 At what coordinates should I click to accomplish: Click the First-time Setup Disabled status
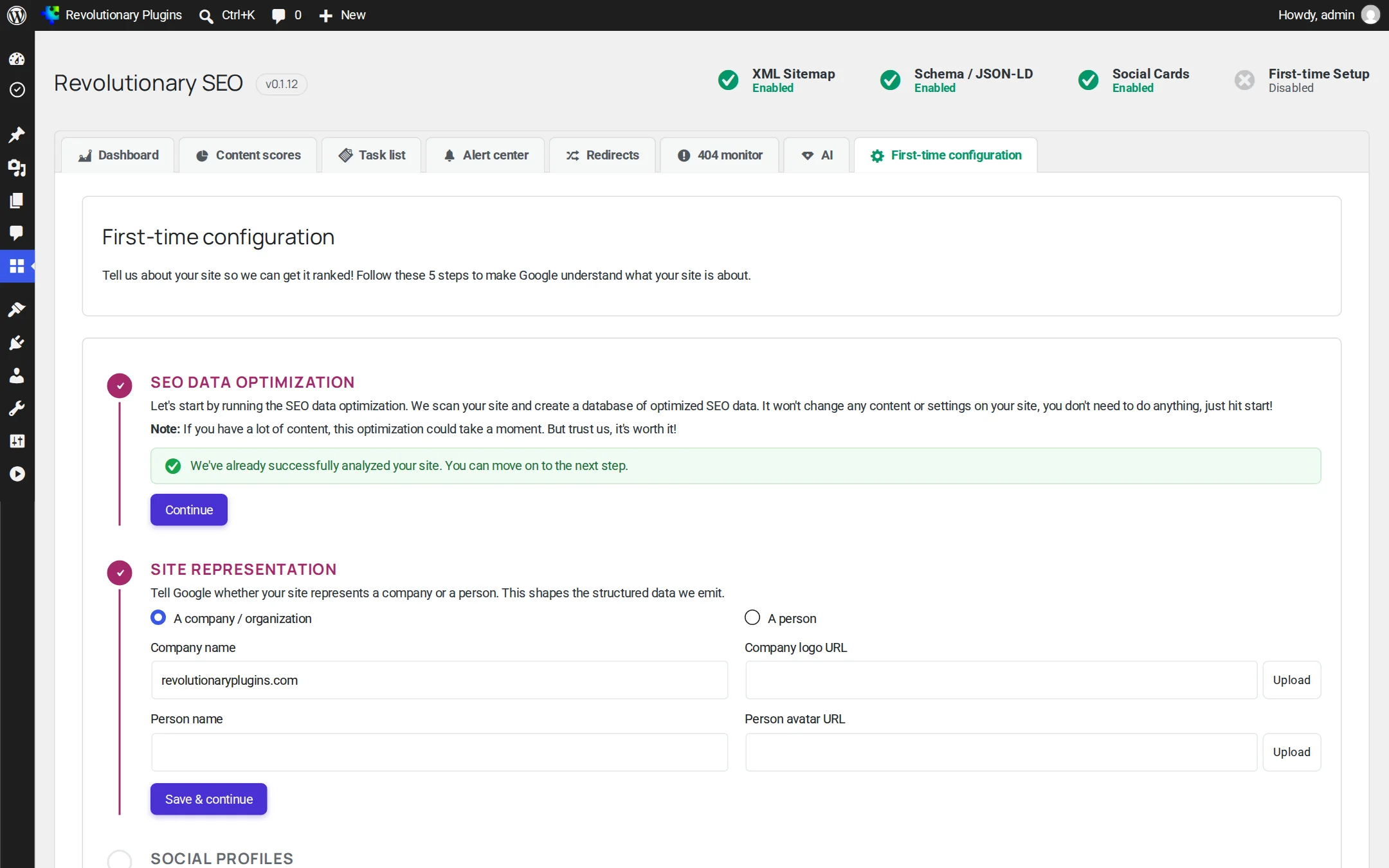(1302, 81)
